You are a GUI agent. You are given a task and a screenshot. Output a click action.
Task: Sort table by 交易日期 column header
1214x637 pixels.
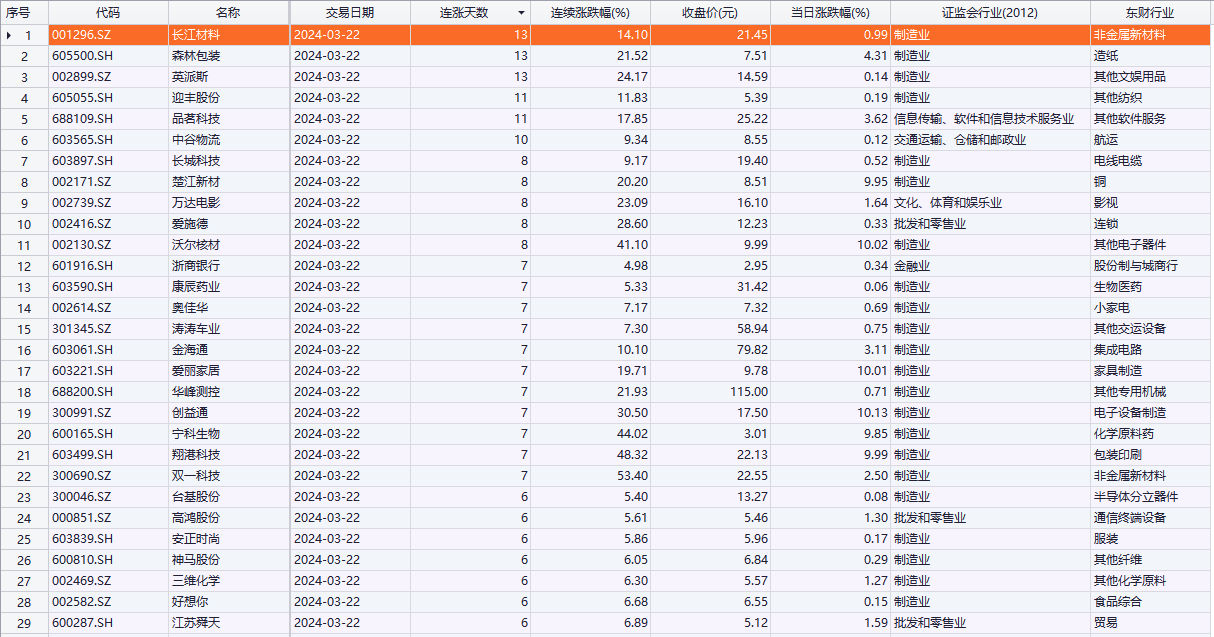pyautogui.click(x=349, y=13)
